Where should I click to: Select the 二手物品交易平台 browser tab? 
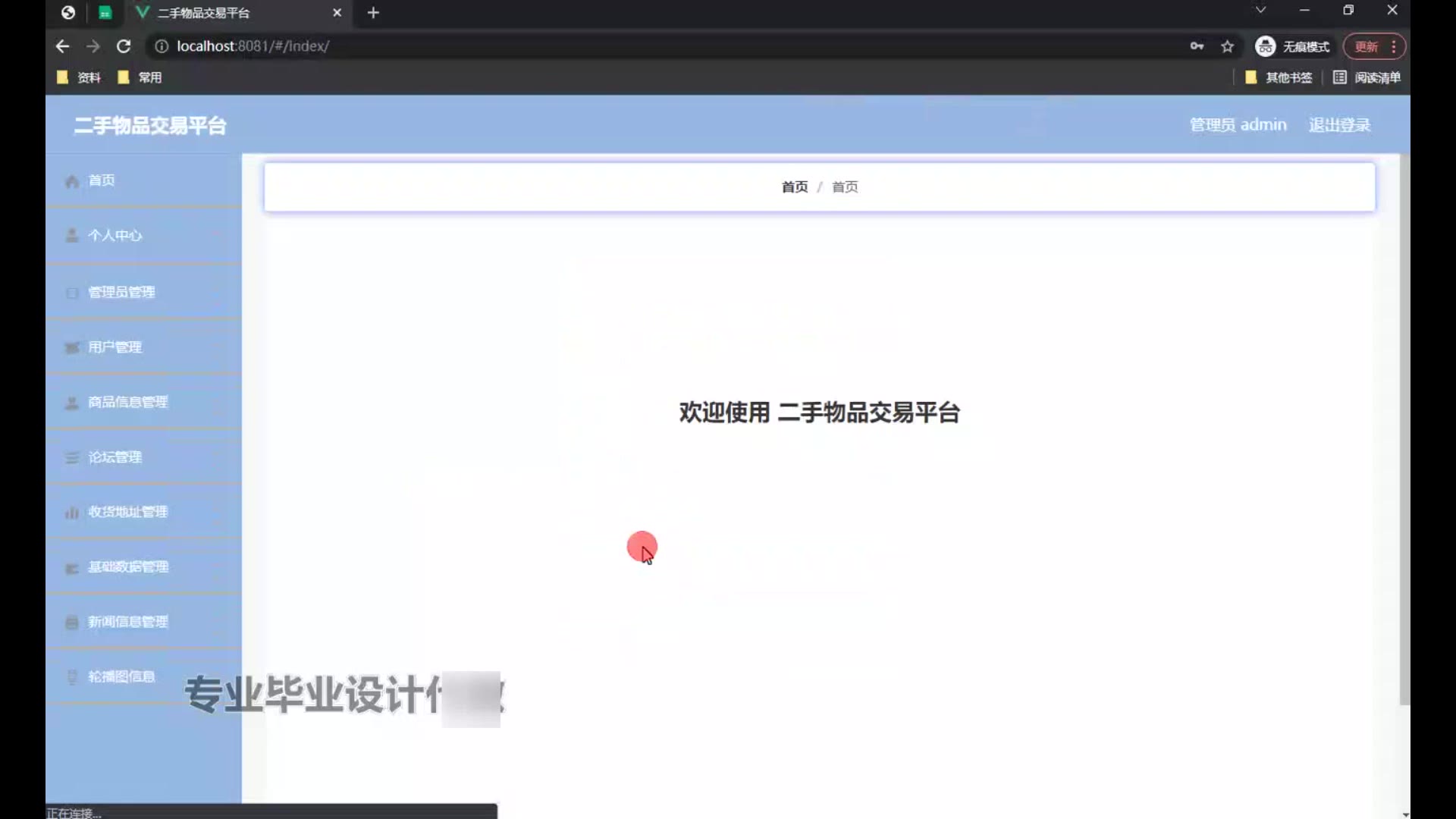point(203,13)
